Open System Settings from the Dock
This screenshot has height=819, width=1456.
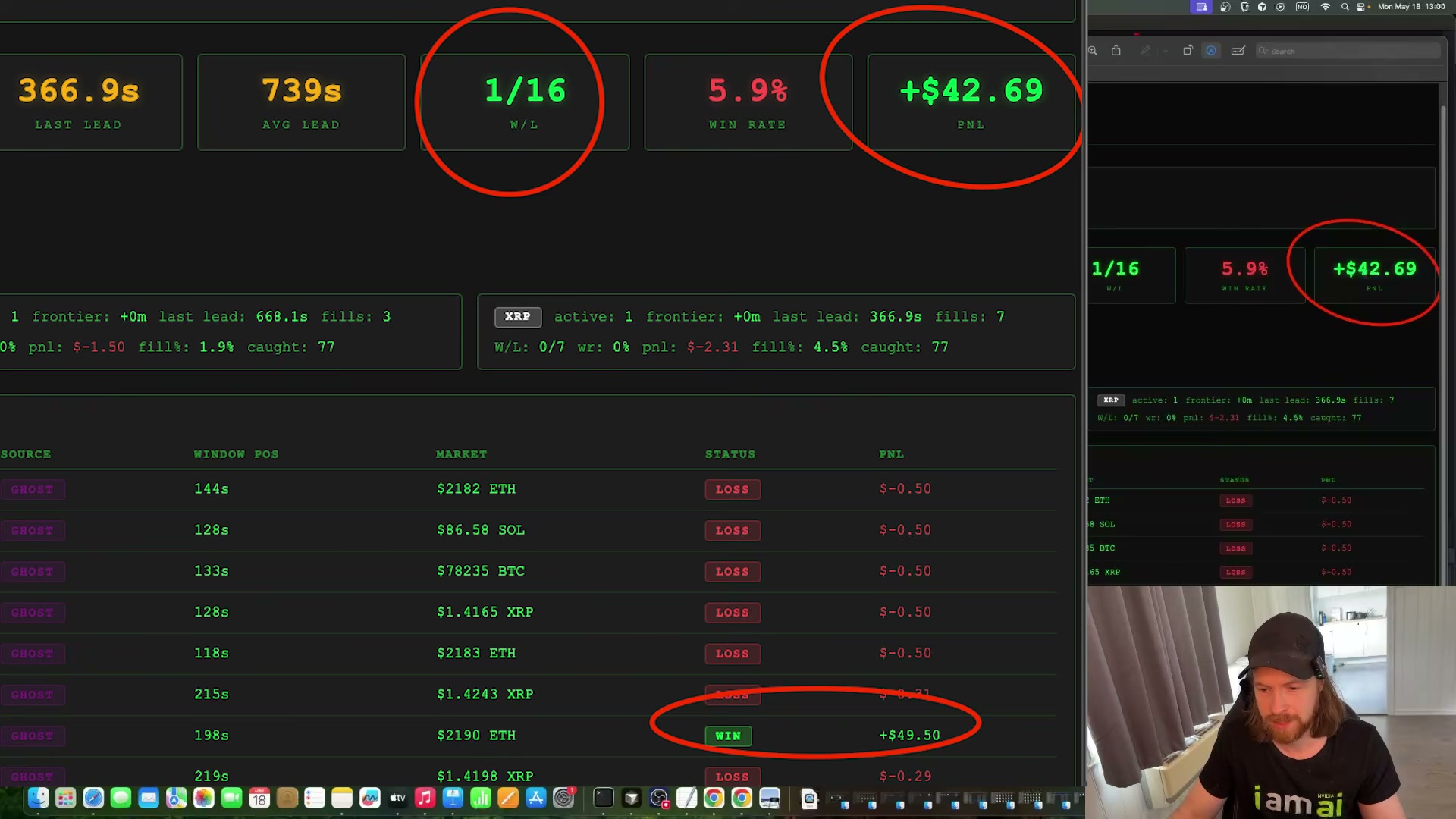click(x=563, y=798)
